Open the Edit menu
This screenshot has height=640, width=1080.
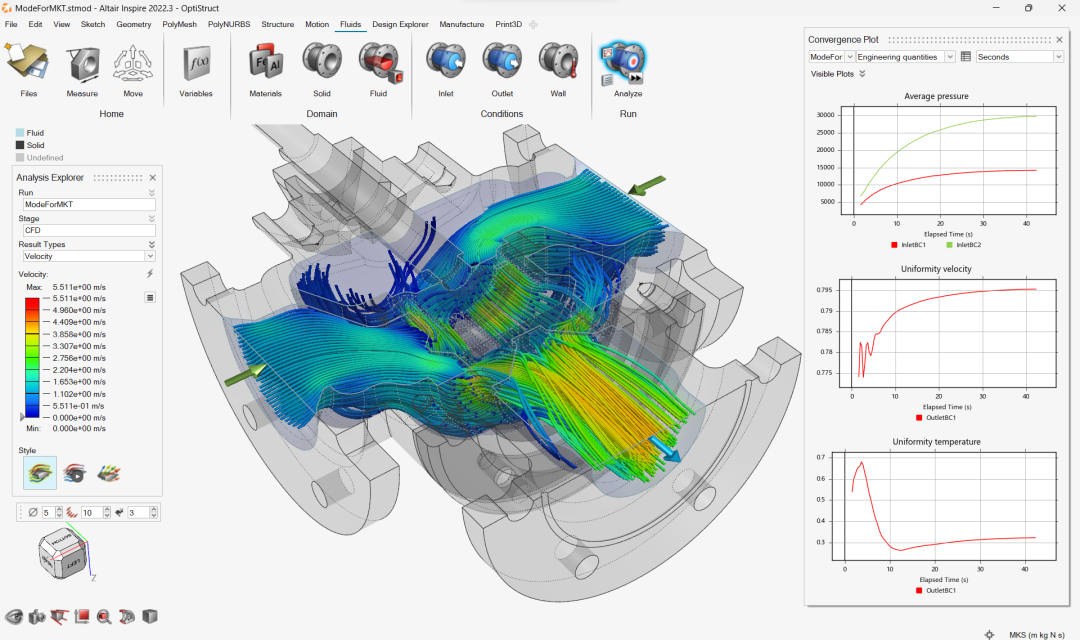click(35, 24)
